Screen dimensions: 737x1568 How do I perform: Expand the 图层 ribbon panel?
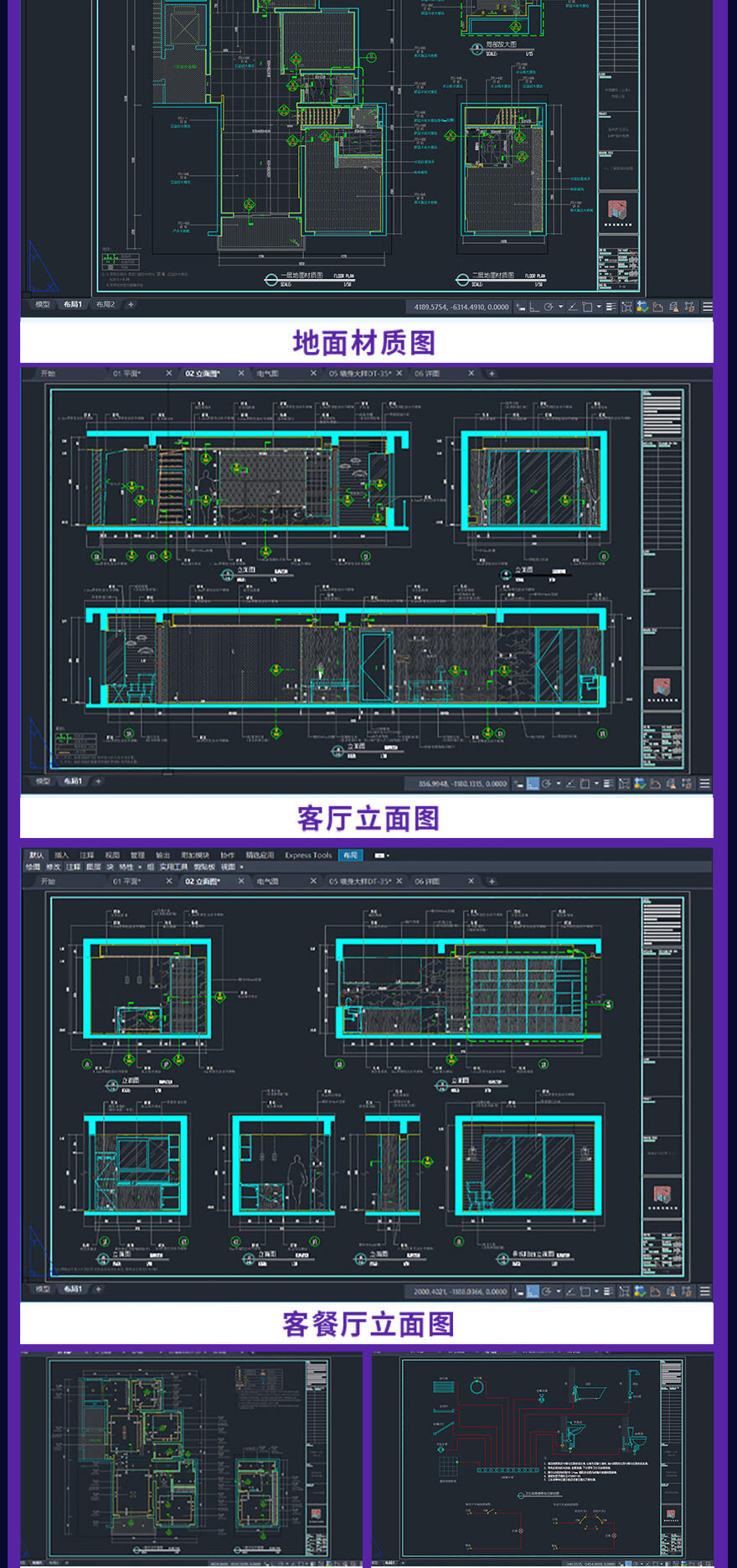(x=93, y=867)
